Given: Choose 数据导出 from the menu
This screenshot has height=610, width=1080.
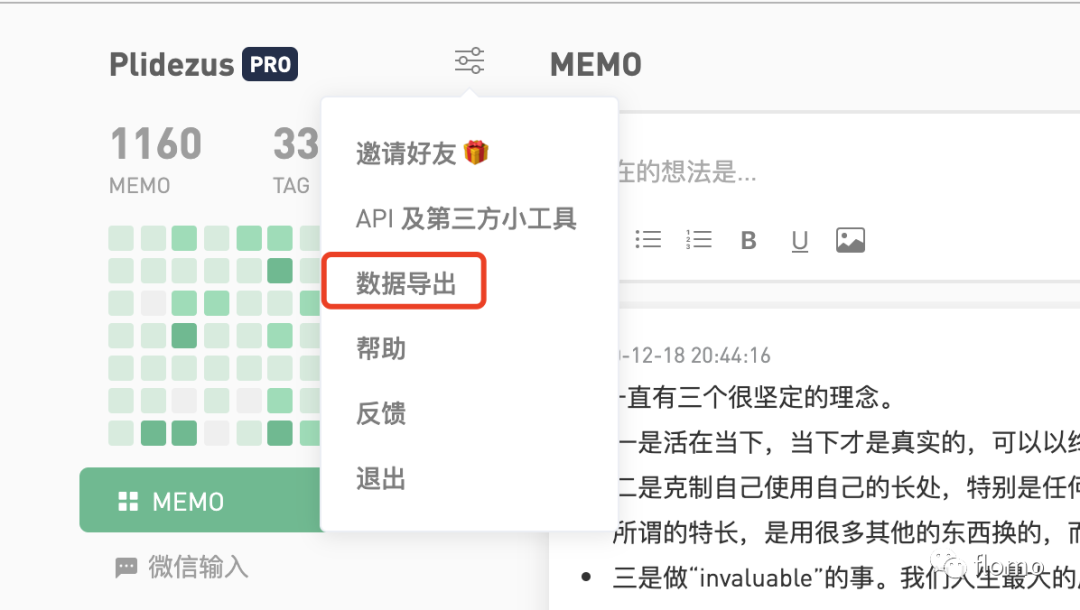Looking at the screenshot, I should tap(405, 282).
